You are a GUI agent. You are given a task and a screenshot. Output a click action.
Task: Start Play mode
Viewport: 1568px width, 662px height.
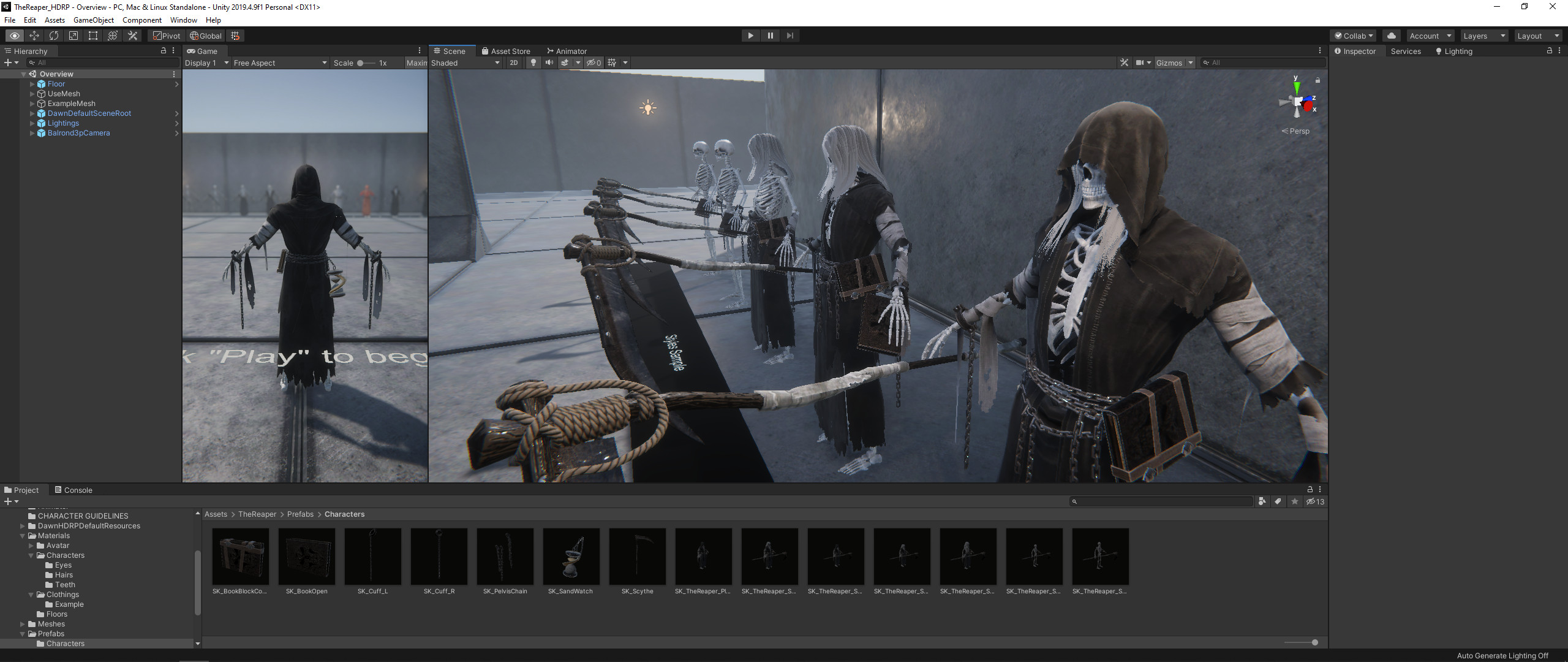750,36
